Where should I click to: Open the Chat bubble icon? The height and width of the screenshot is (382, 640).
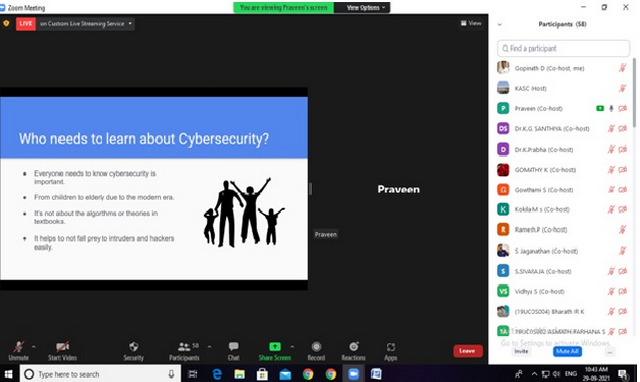(233, 347)
